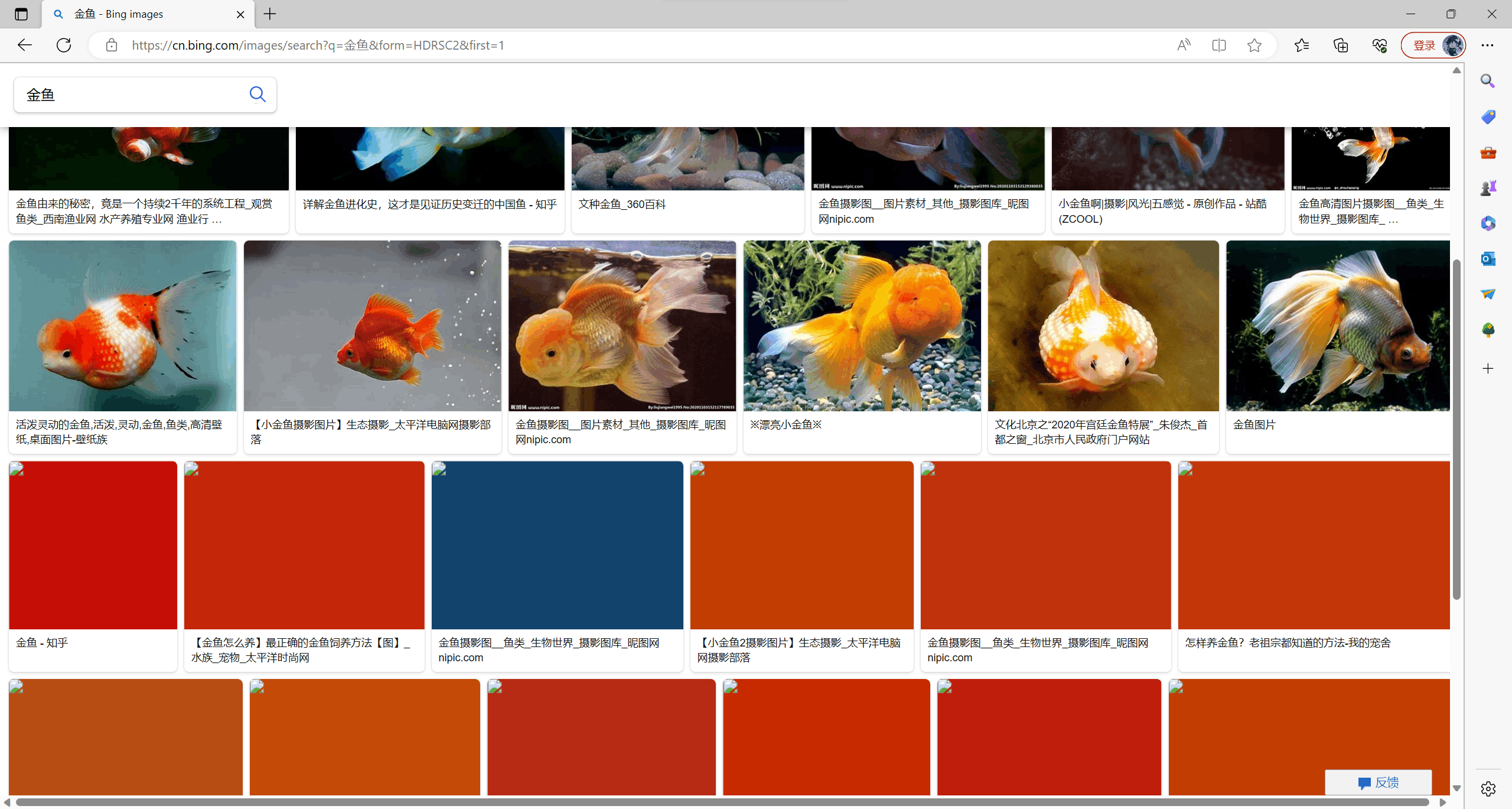Open sidebar Games chess icon
1512x809 pixels.
[x=1488, y=188]
